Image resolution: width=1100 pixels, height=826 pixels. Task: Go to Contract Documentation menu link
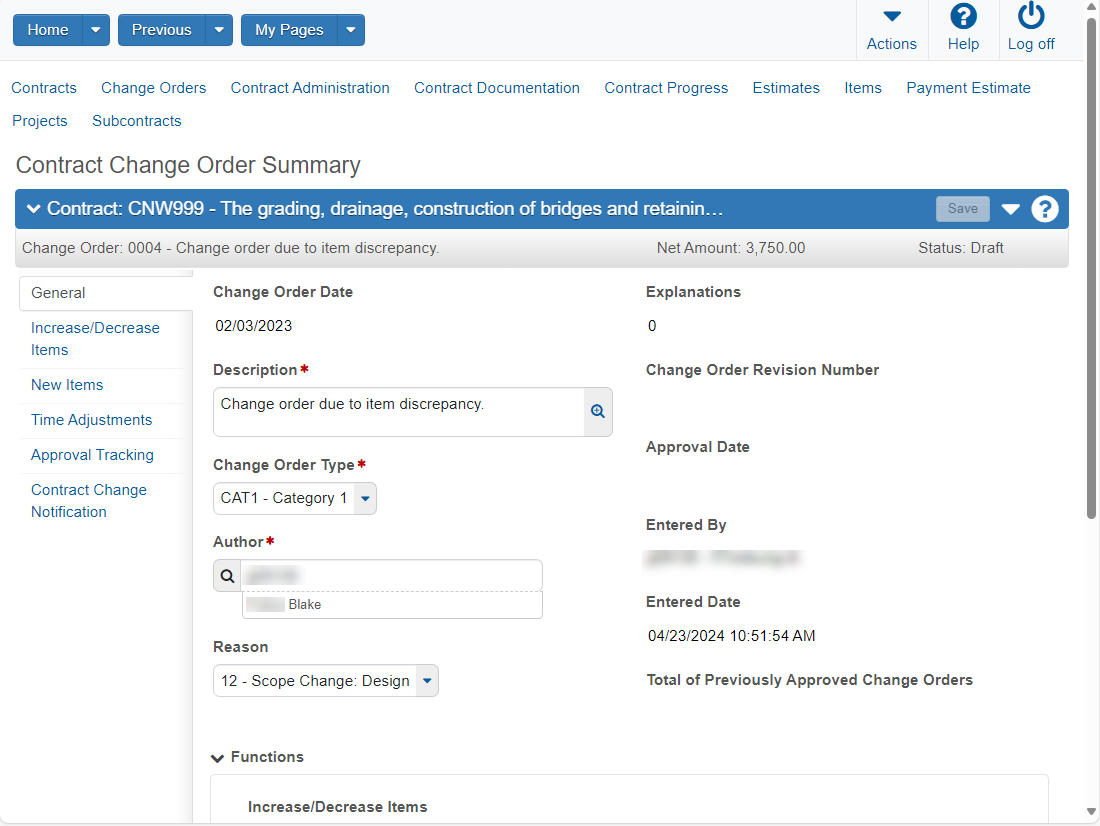(497, 88)
